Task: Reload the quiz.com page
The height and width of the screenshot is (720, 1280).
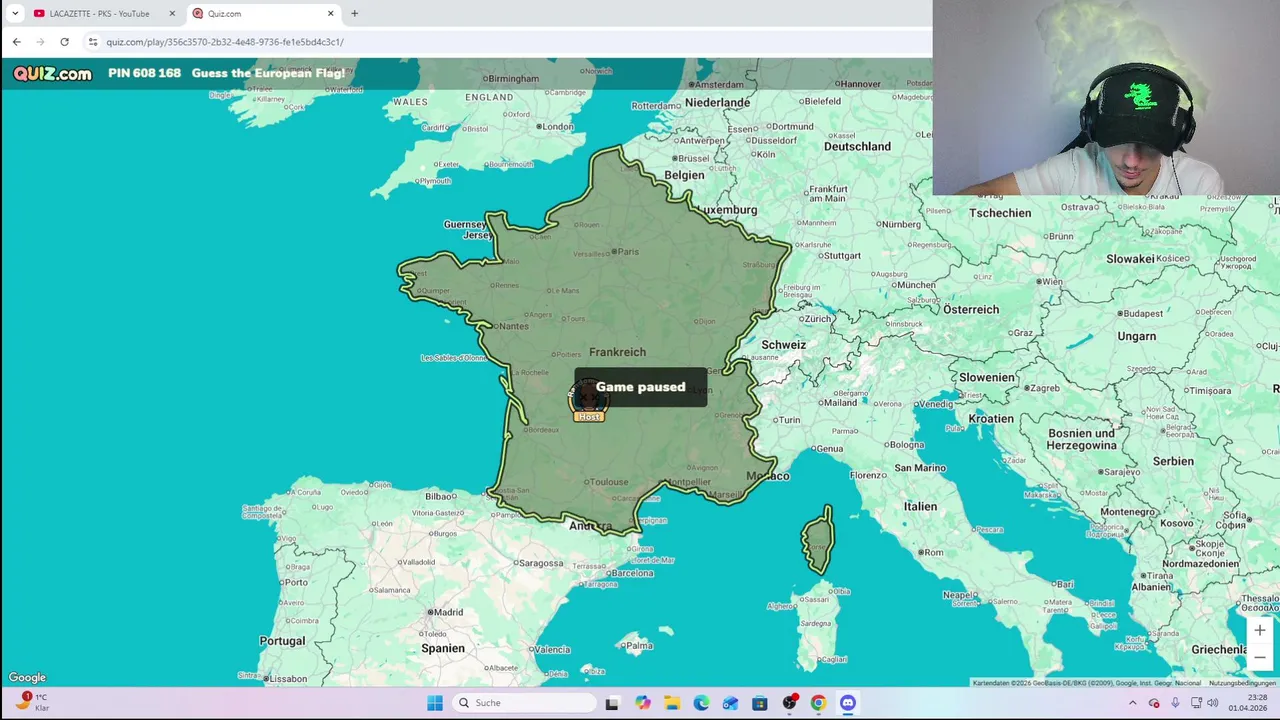Action: click(x=64, y=41)
